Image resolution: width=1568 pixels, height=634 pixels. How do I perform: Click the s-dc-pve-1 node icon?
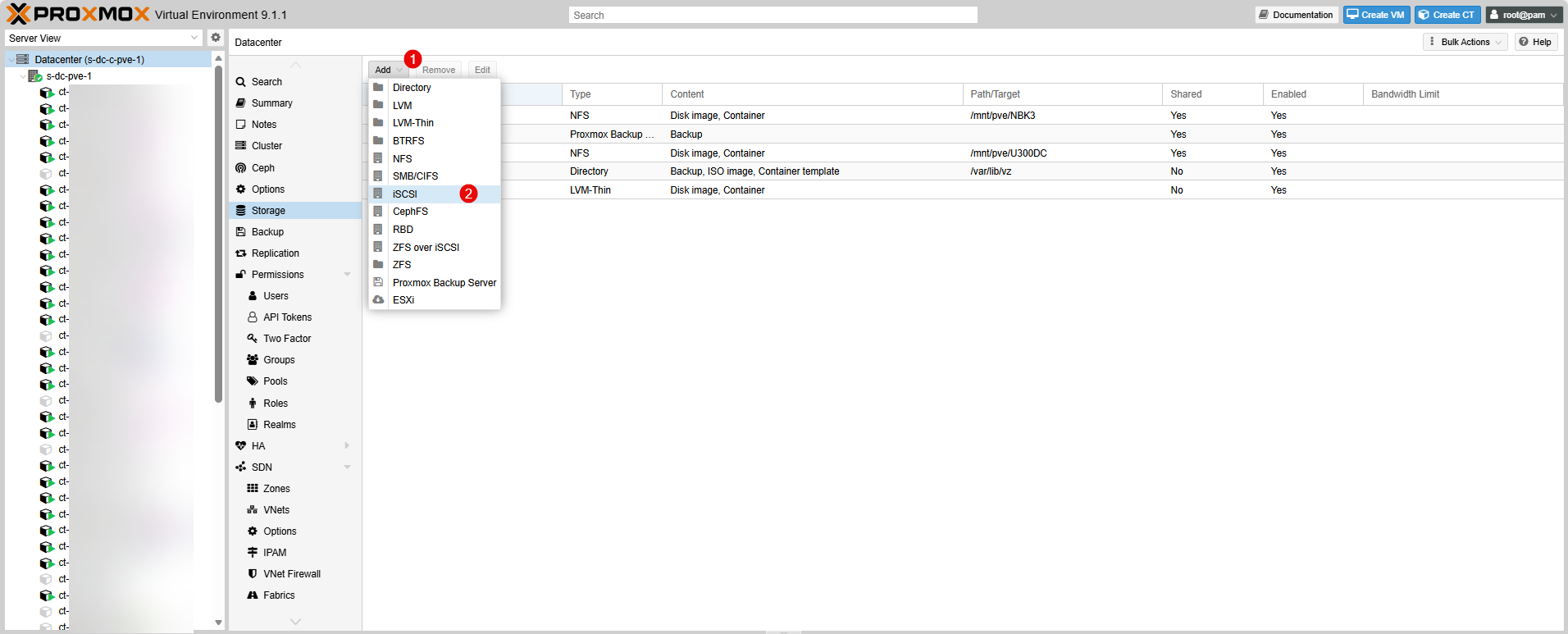pos(35,76)
